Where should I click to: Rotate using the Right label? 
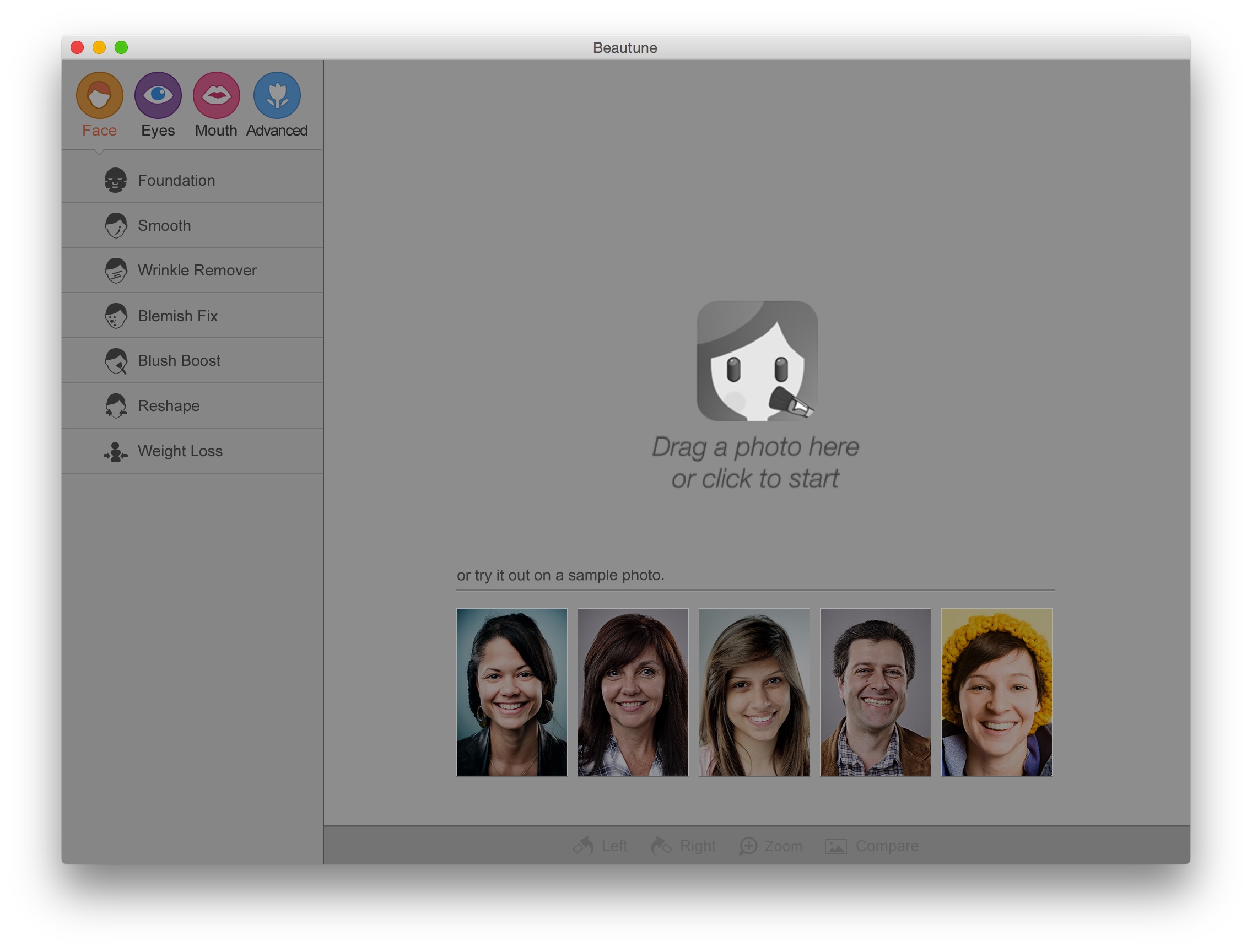(698, 846)
